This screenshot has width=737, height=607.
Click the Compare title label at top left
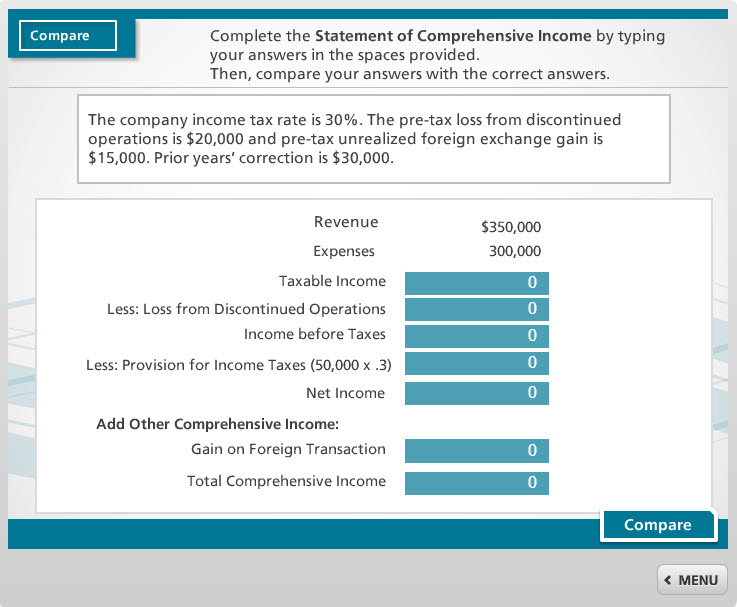coord(68,35)
